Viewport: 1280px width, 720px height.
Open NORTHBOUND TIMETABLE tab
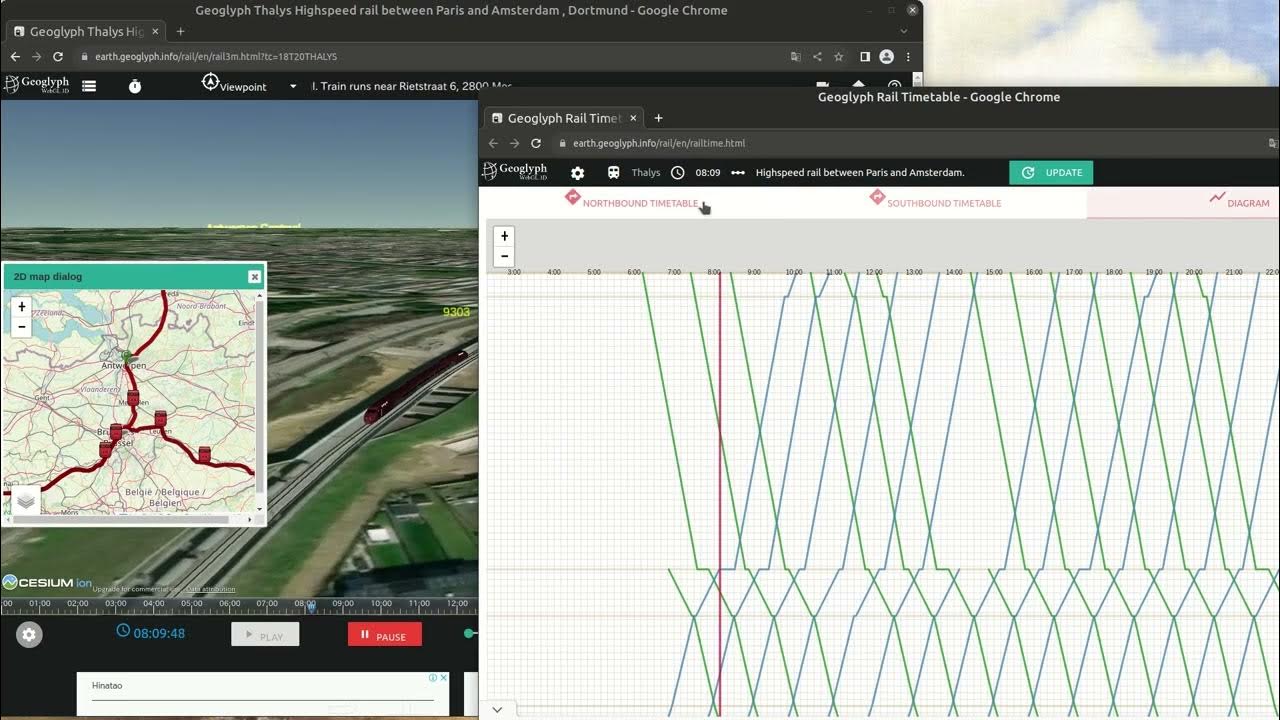pos(631,200)
